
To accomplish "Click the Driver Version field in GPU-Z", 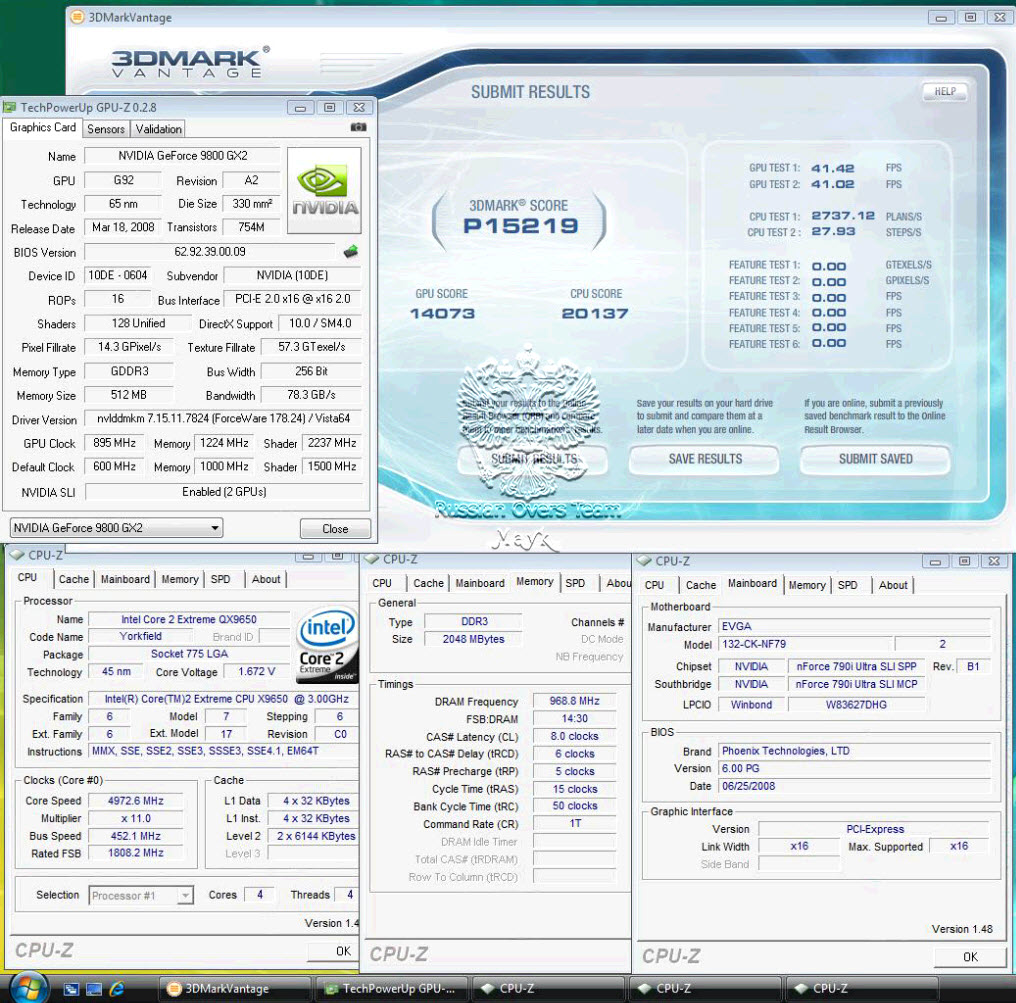I will (224, 419).
